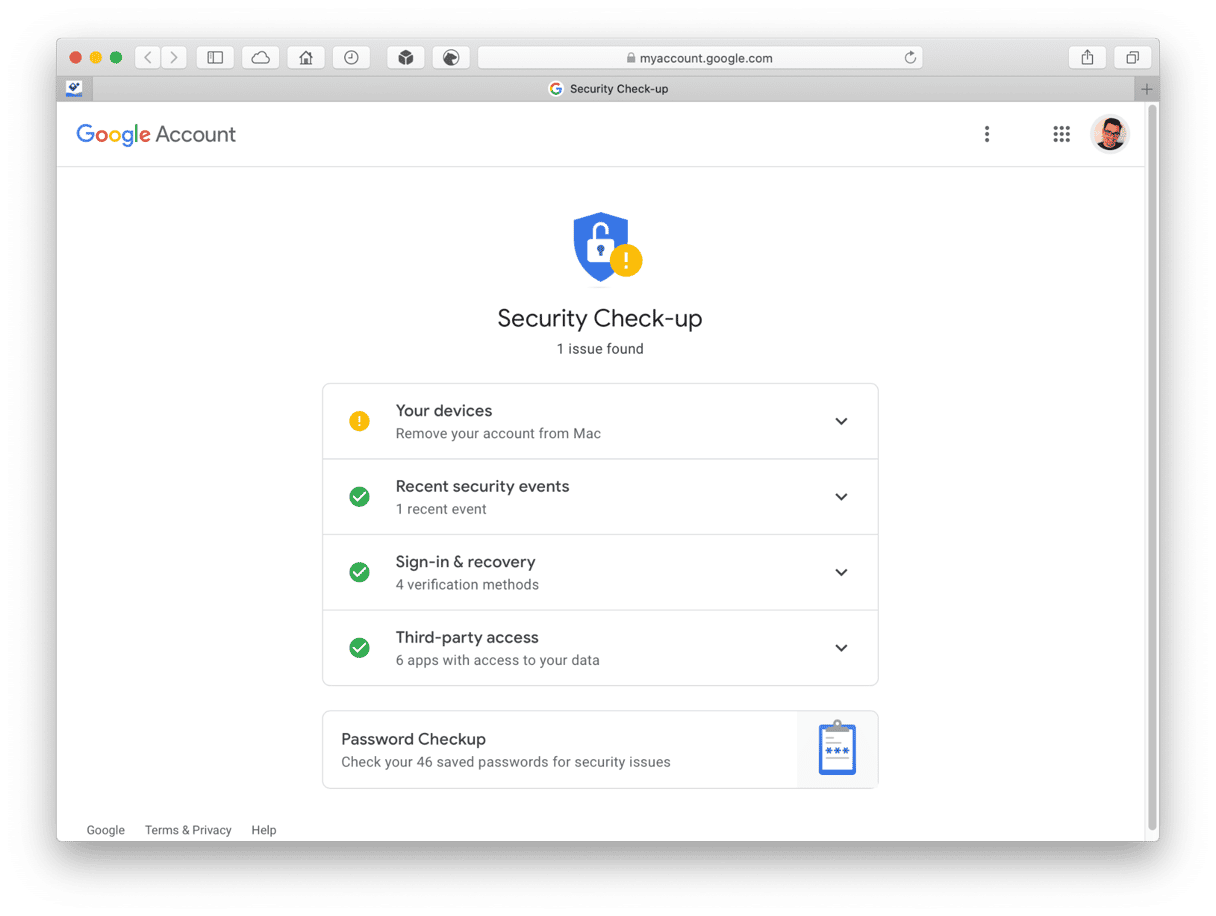Open a new tab with plus button
The image size is (1216, 916).
(x=1147, y=89)
